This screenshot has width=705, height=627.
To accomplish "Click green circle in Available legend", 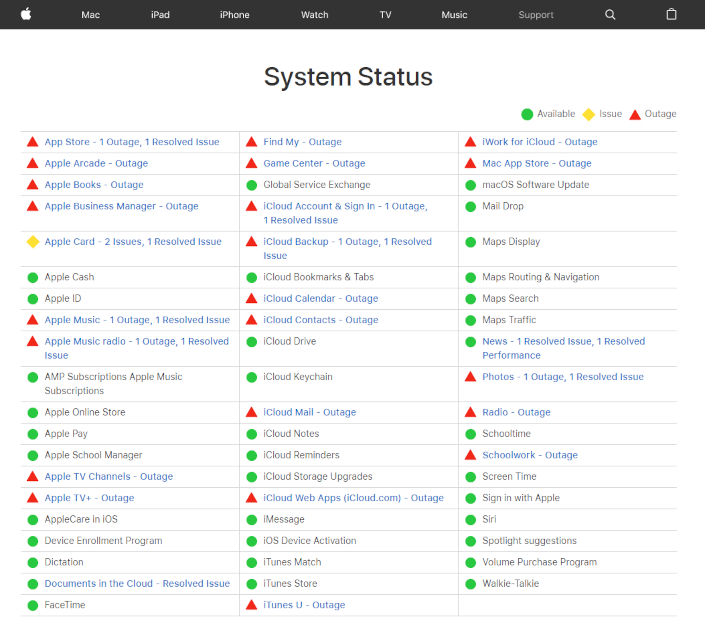I will (x=527, y=114).
